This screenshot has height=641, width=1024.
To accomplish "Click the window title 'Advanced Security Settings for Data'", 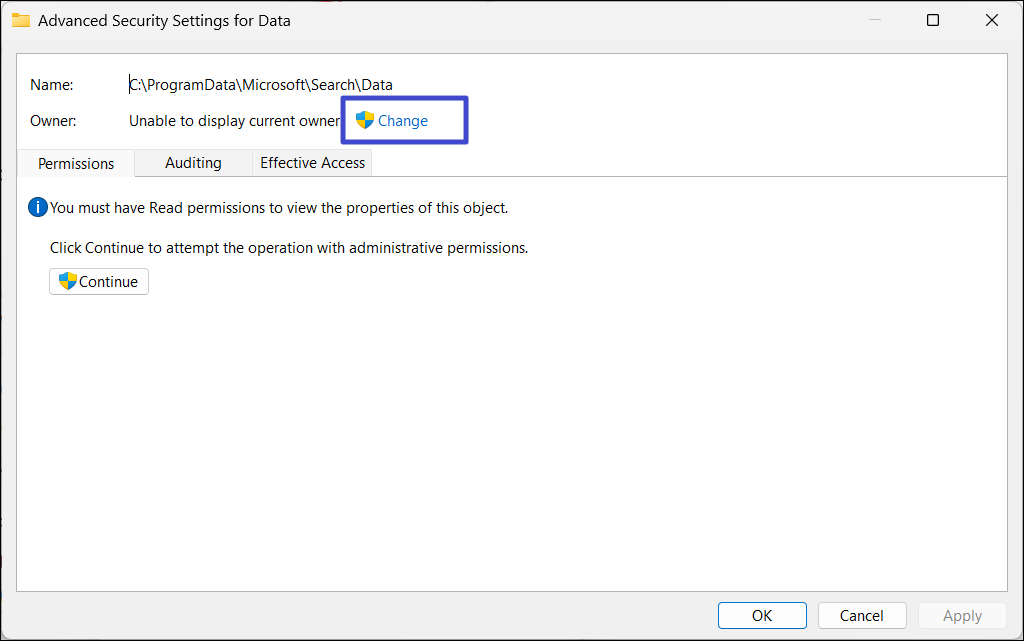I will (164, 20).
